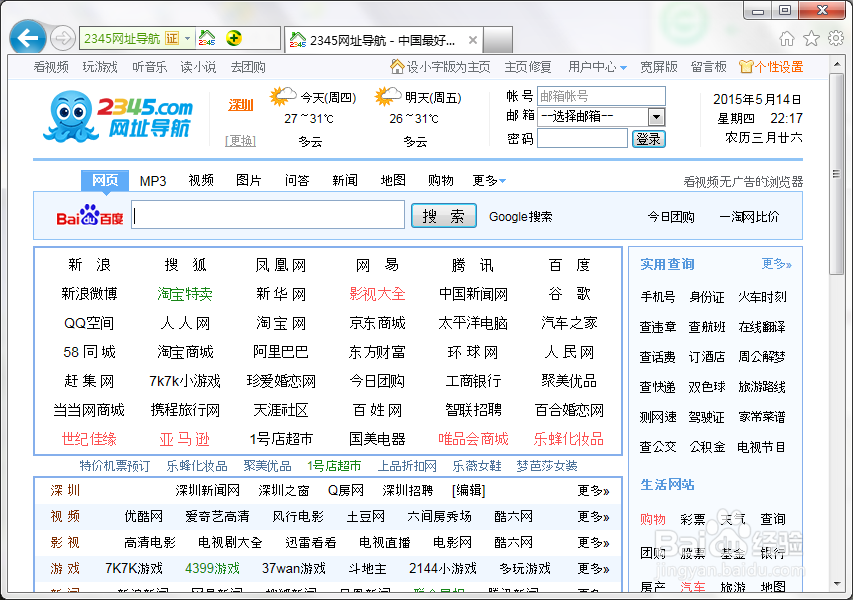Click the browser forward arrow button

point(63,38)
